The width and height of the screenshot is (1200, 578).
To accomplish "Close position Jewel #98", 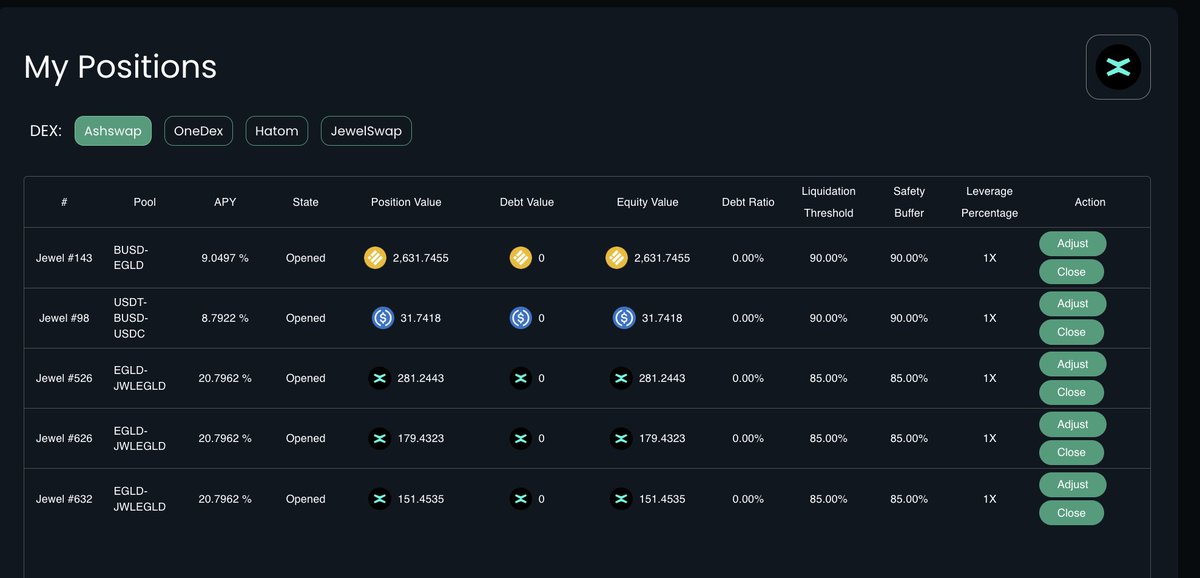I will [x=1072, y=332].
